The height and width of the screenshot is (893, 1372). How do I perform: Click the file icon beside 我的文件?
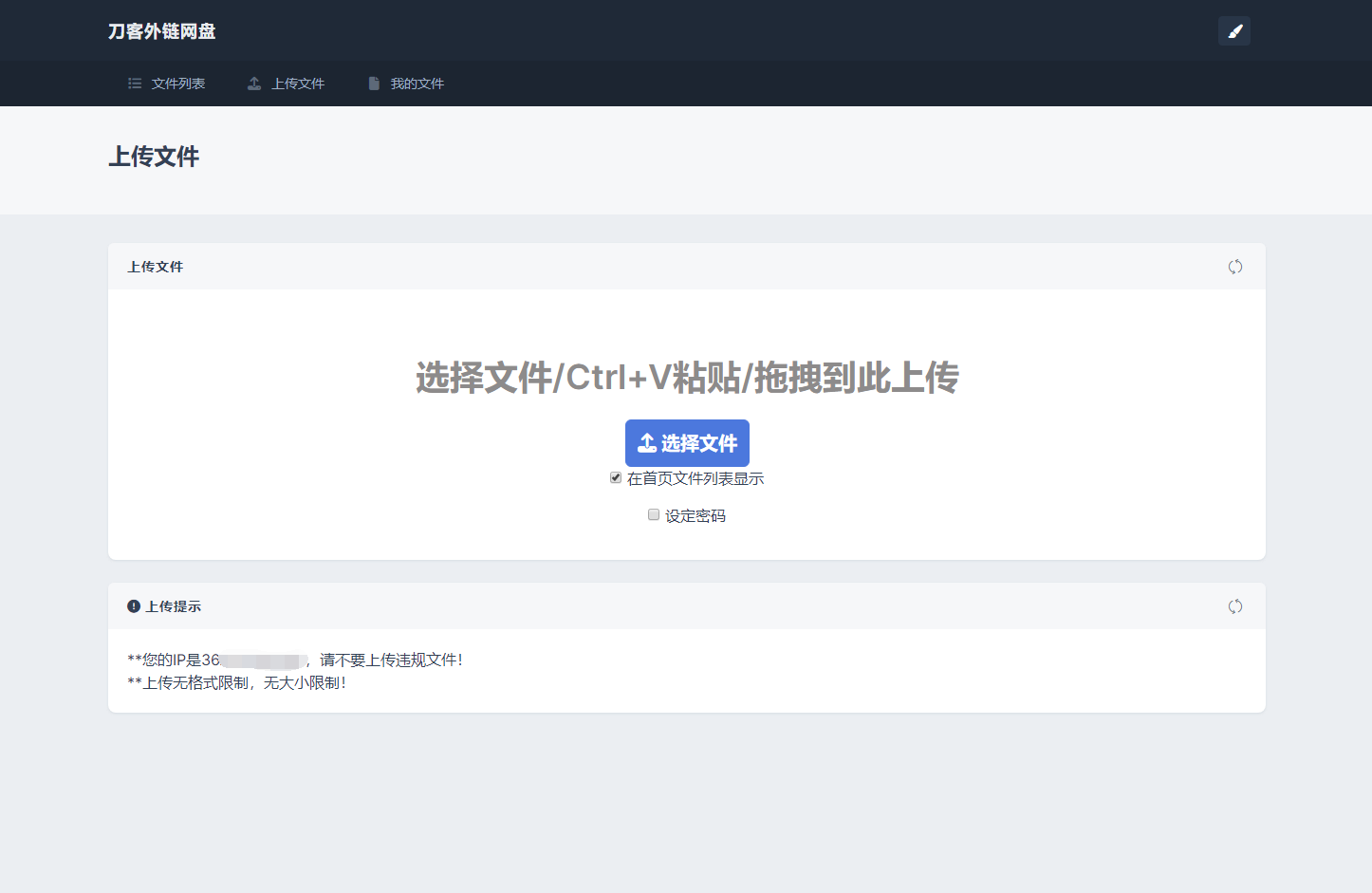tap(373, 84)
